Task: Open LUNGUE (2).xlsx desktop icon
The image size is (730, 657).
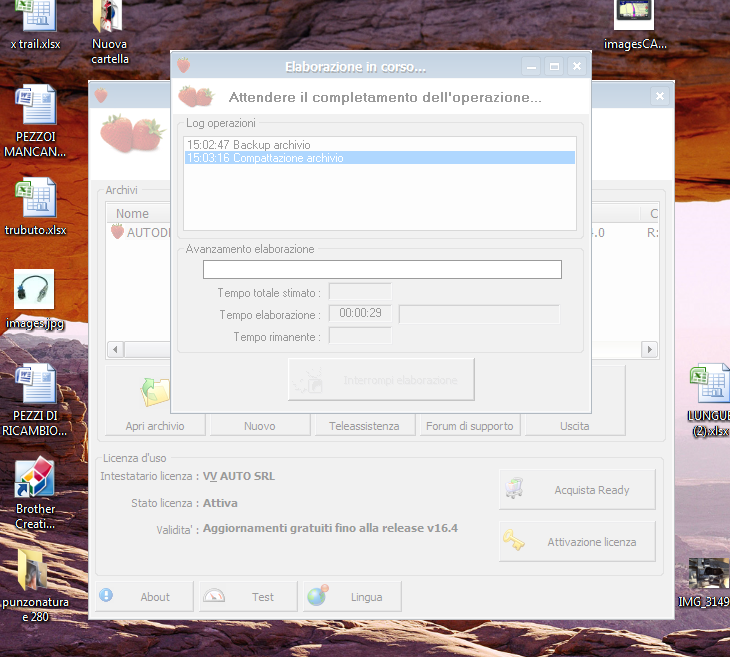Action: click(709, 400)
